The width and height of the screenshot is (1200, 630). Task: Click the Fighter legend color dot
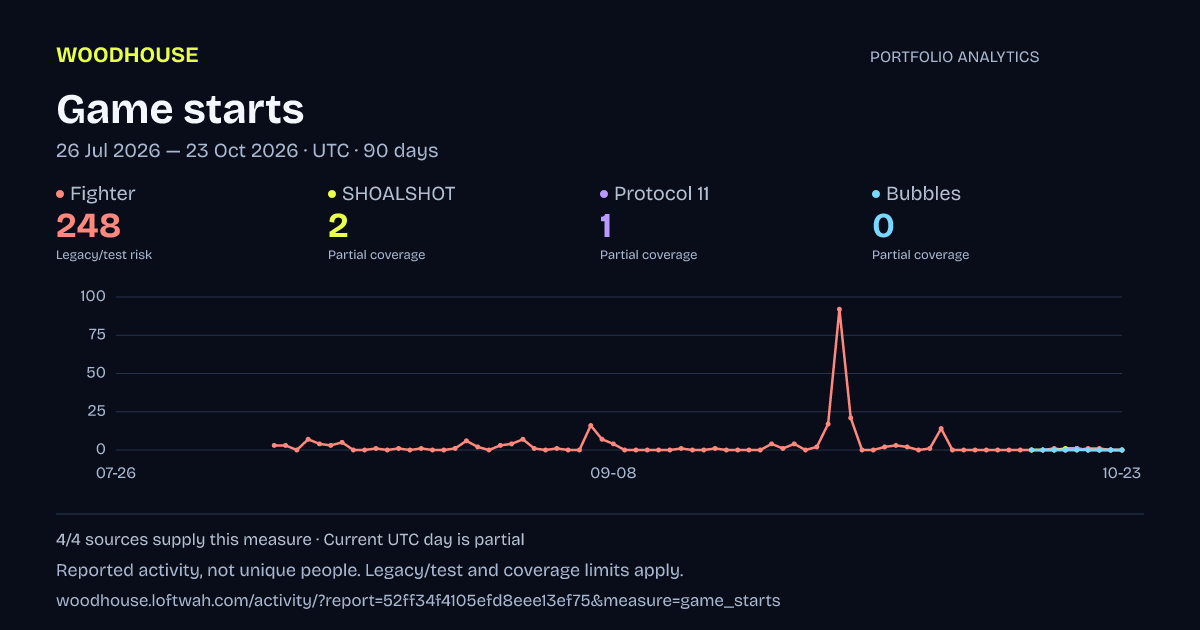click(60, 194)
